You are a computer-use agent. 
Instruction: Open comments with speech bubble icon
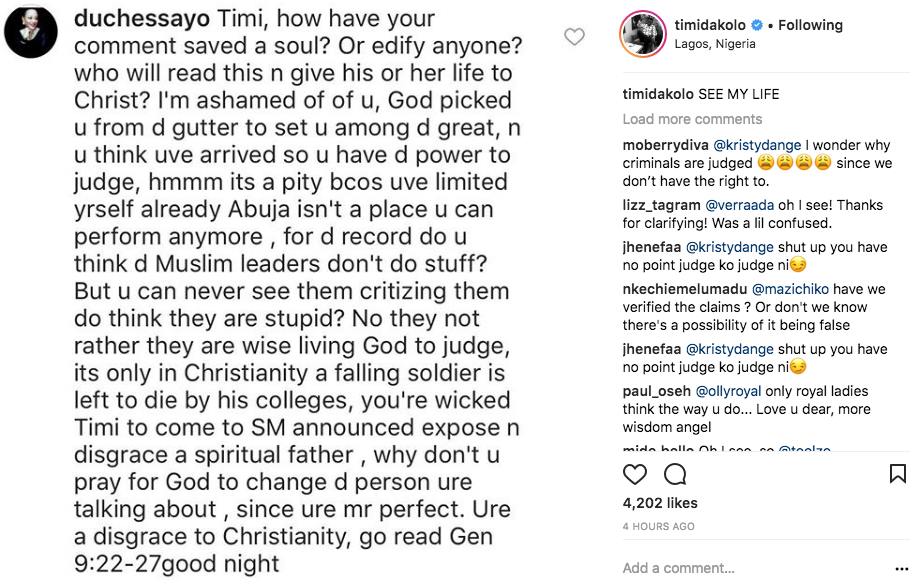(x=675, y=474)
